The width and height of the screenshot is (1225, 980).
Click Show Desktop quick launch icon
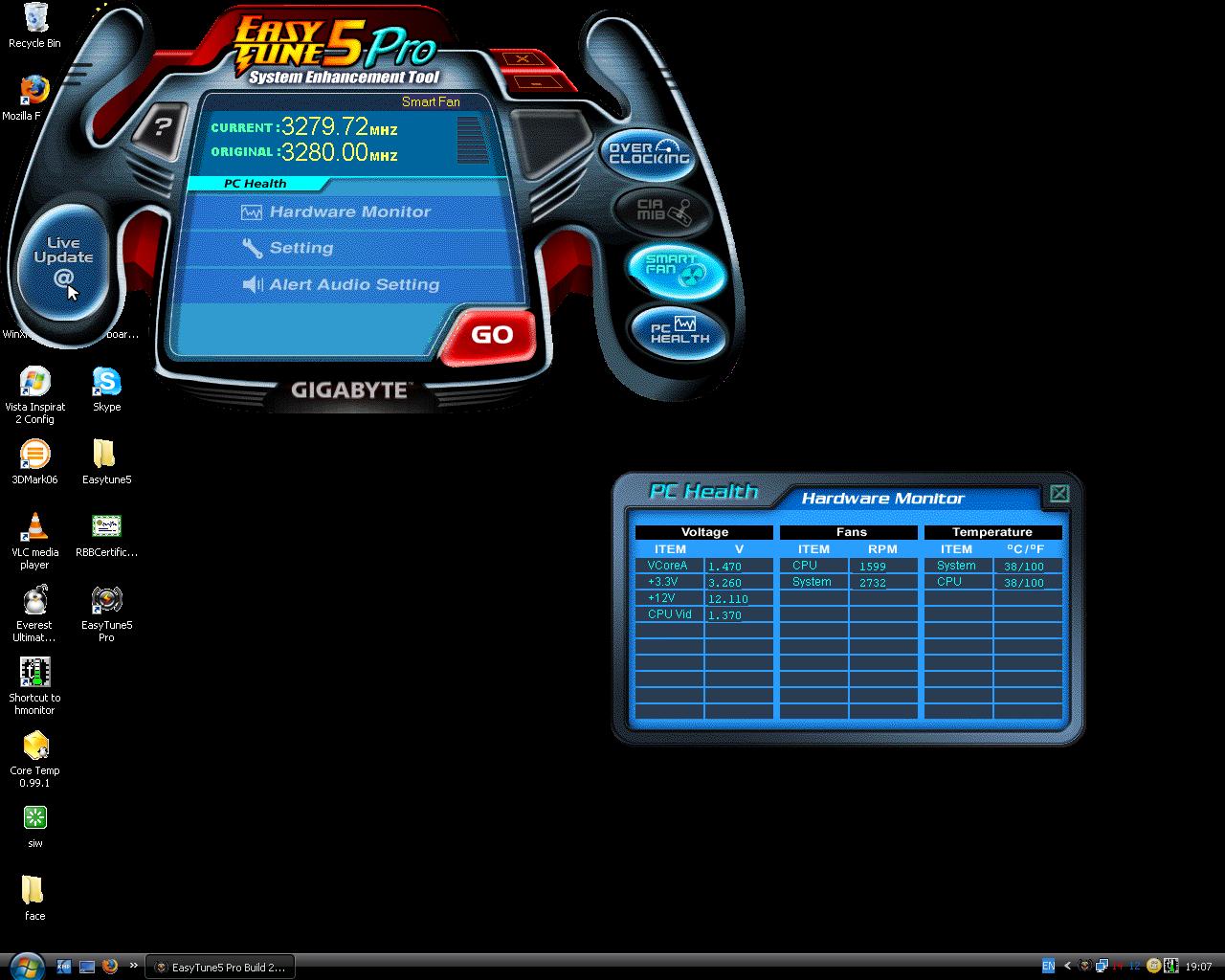[86, 967]
